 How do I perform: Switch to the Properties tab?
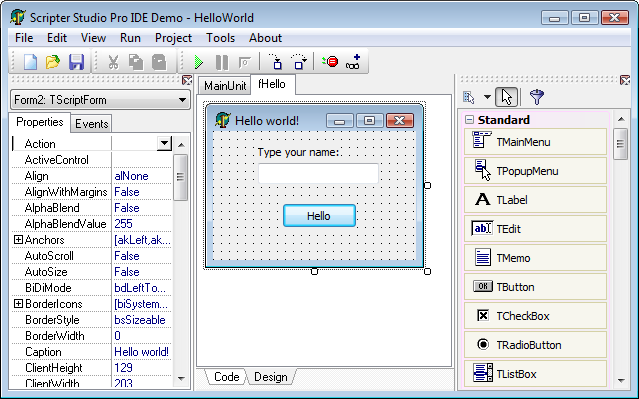point(40,122)
